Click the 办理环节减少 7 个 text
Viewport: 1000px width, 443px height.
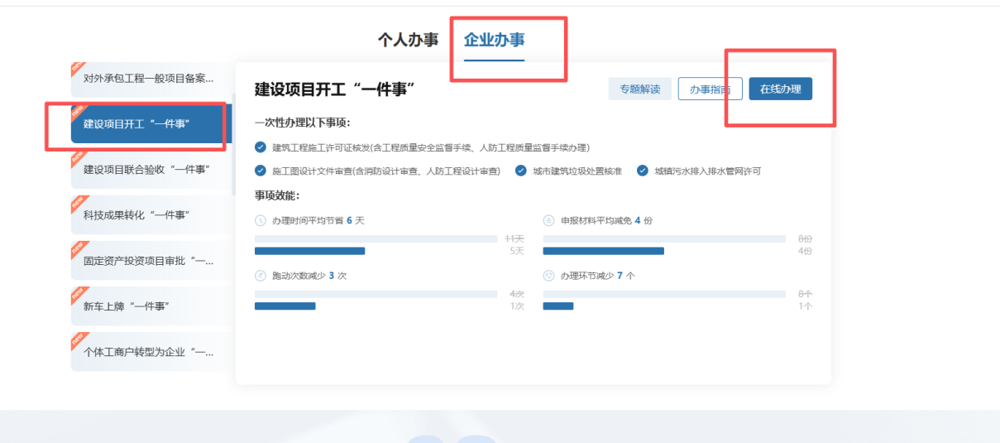598,276
